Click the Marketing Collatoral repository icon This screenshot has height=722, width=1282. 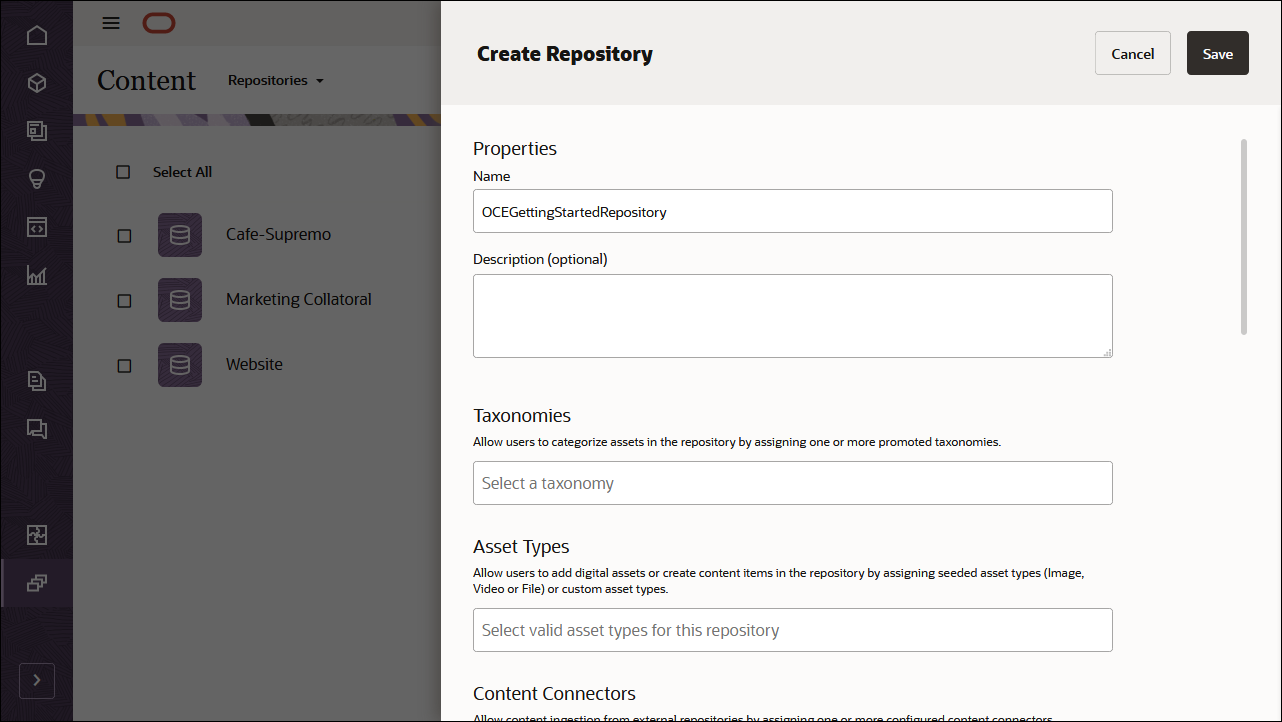click(179, 300)
